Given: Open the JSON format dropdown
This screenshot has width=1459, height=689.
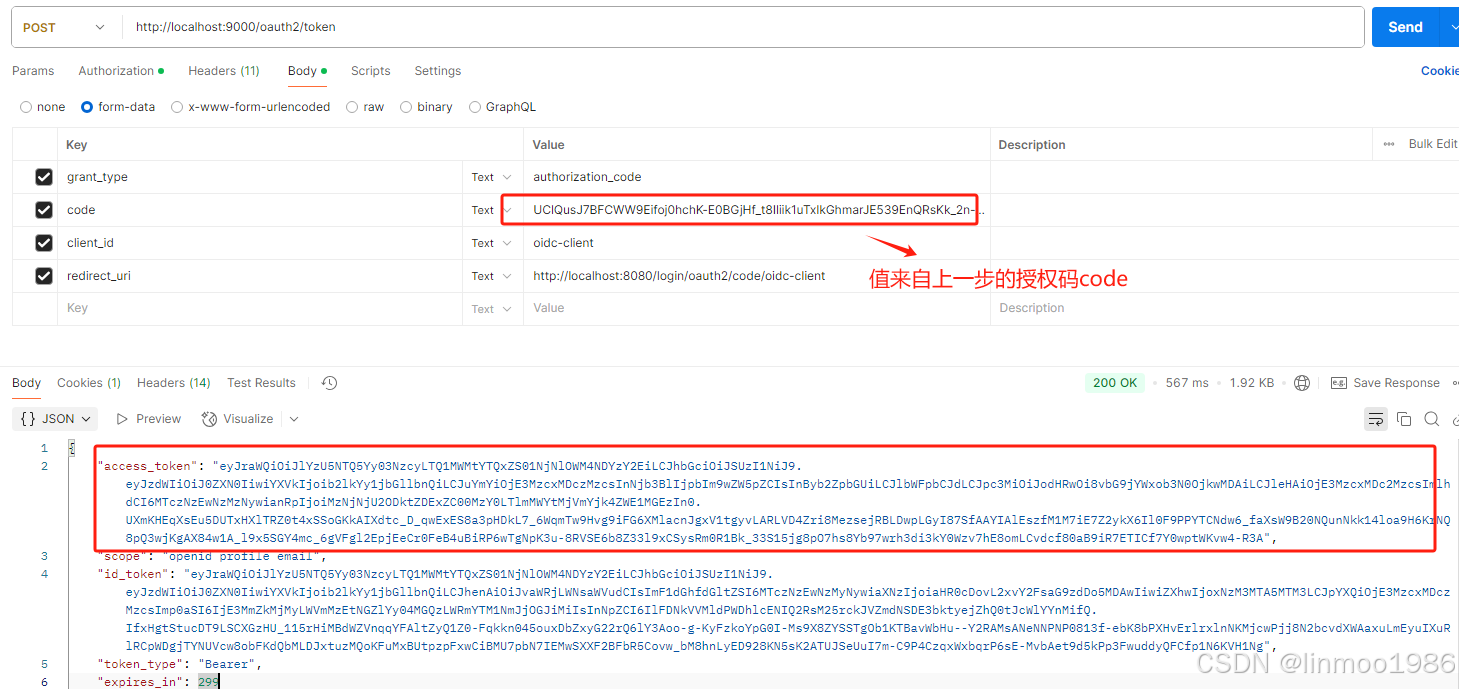Looking at the screenshot, I should tap(56, 419).
